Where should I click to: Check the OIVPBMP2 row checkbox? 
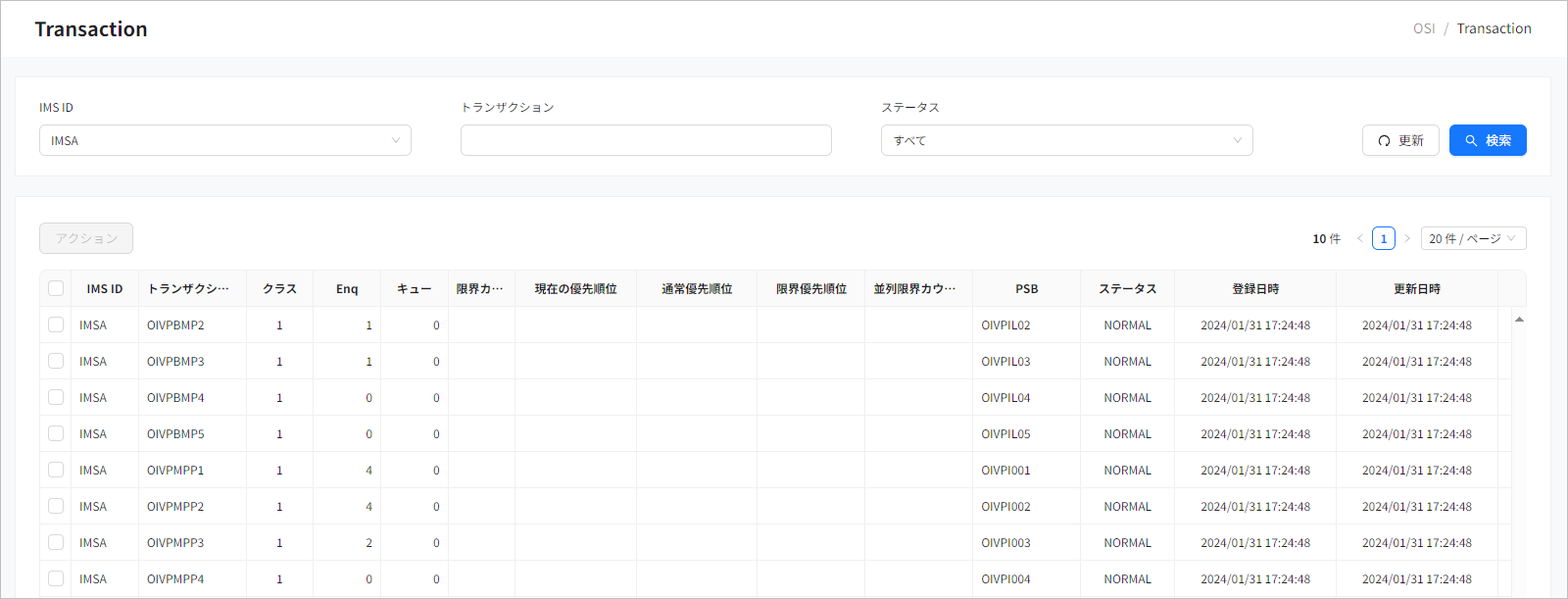click(x=56, y=324)
